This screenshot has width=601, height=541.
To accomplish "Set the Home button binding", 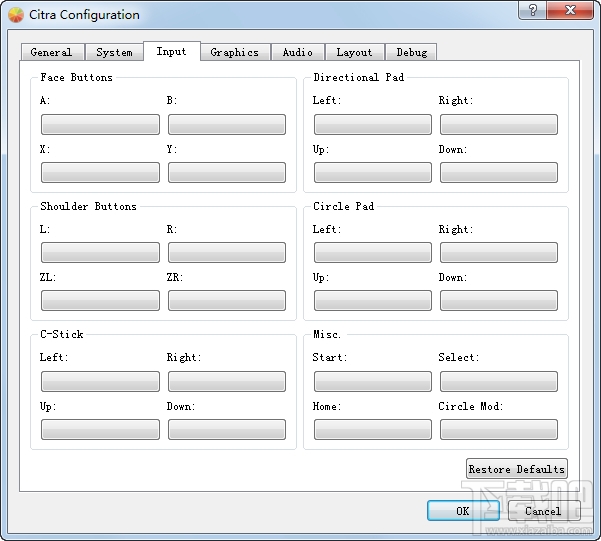I will tap(373, 429).
